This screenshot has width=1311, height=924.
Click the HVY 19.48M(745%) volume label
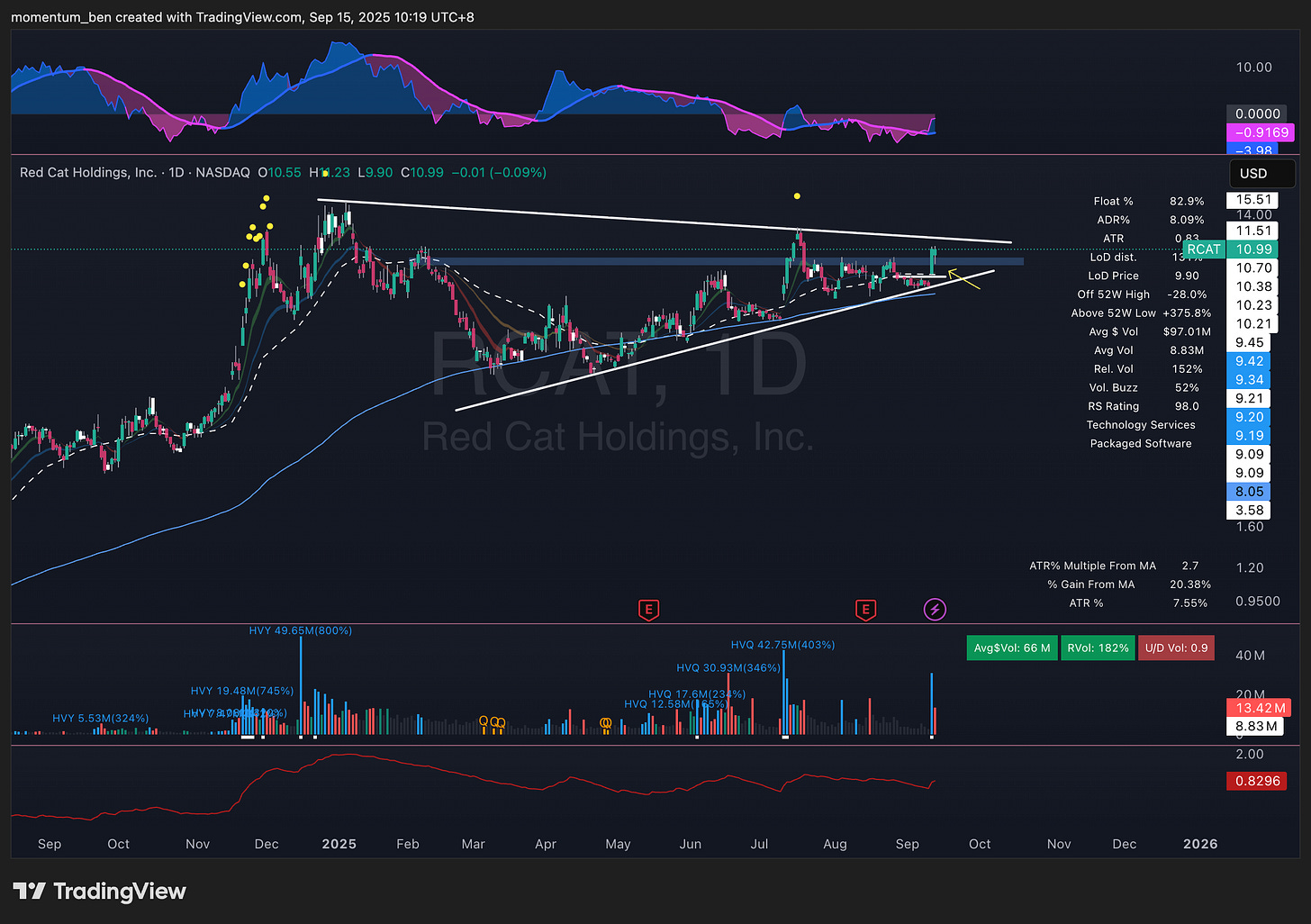[242, 691]
